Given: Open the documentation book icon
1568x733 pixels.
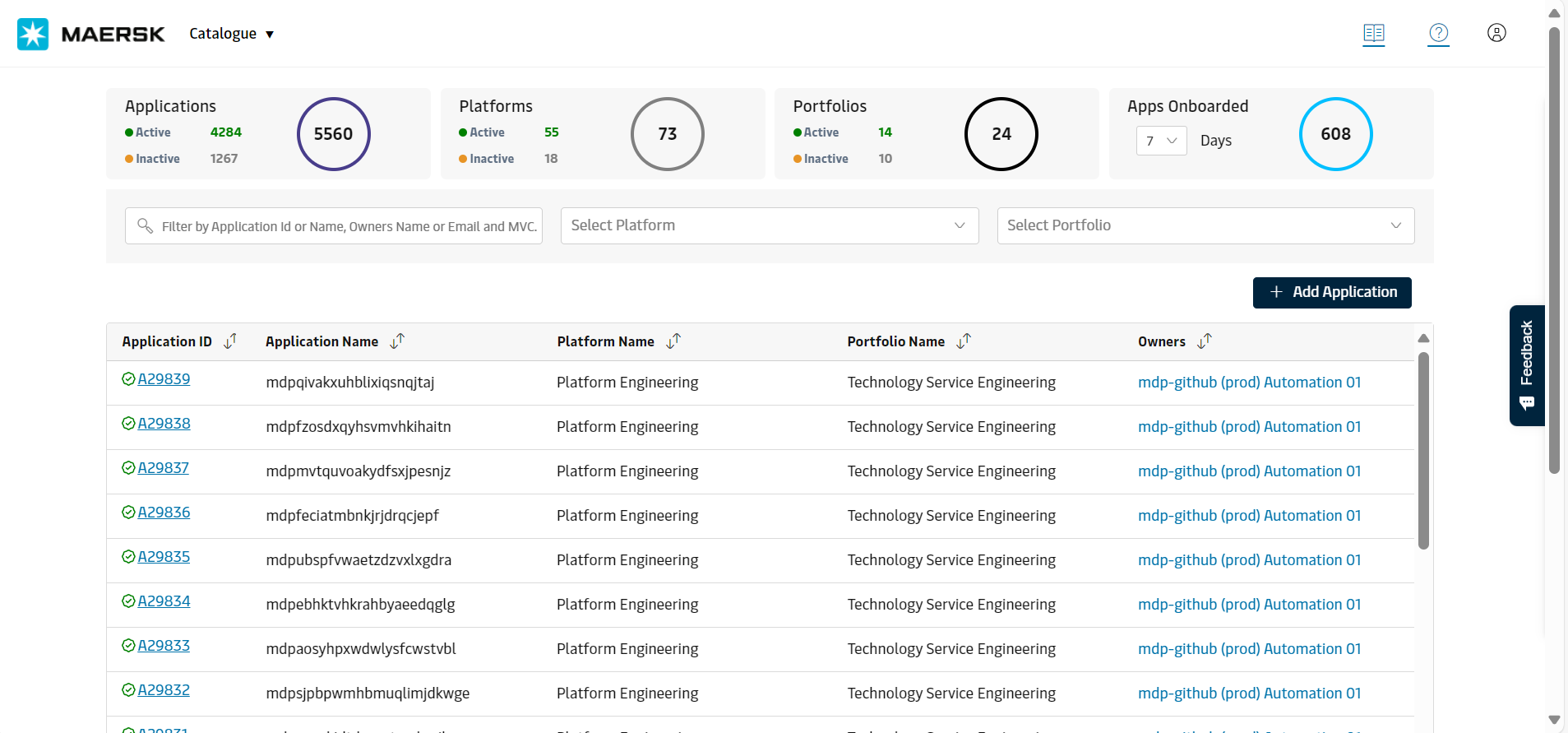Looking at the screenshot, I should (1374, 33).
